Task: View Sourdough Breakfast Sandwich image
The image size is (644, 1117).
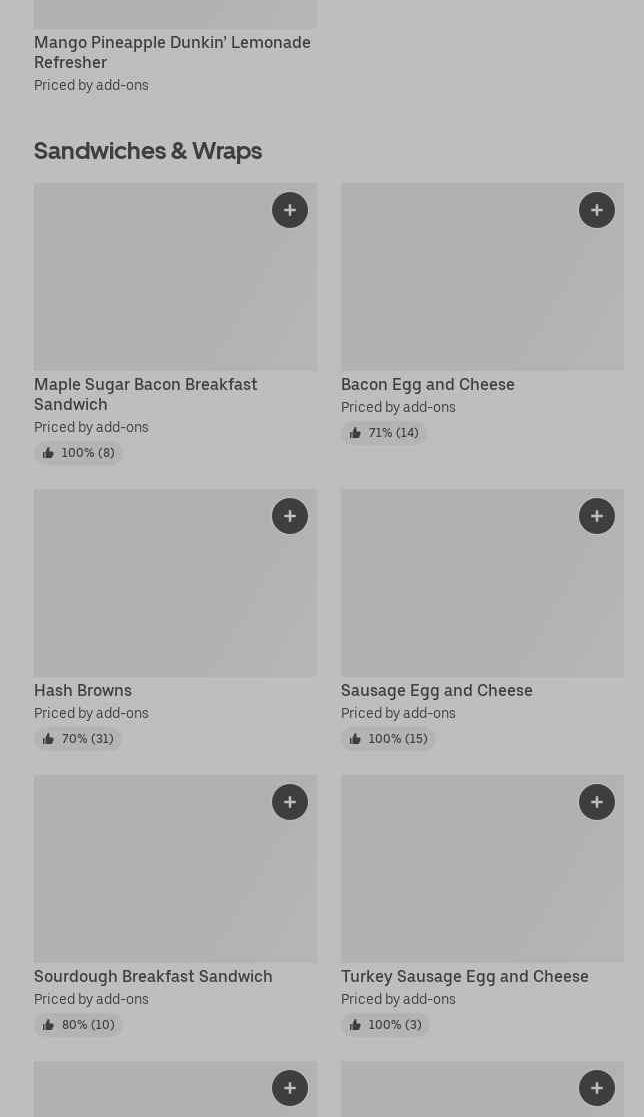Action: click(175, 869)
